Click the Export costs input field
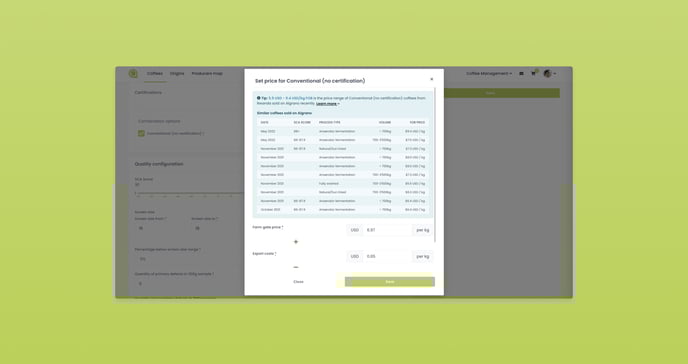The width and height of the screenshot is (688, 364). (x=387, y=256)
